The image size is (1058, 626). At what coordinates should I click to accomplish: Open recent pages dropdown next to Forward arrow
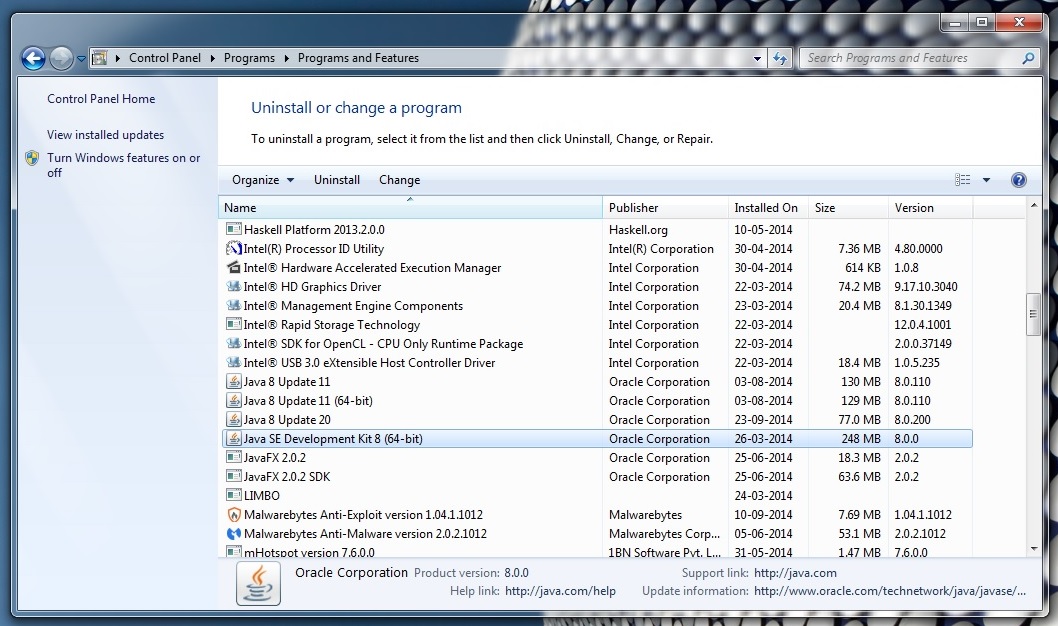81,59
